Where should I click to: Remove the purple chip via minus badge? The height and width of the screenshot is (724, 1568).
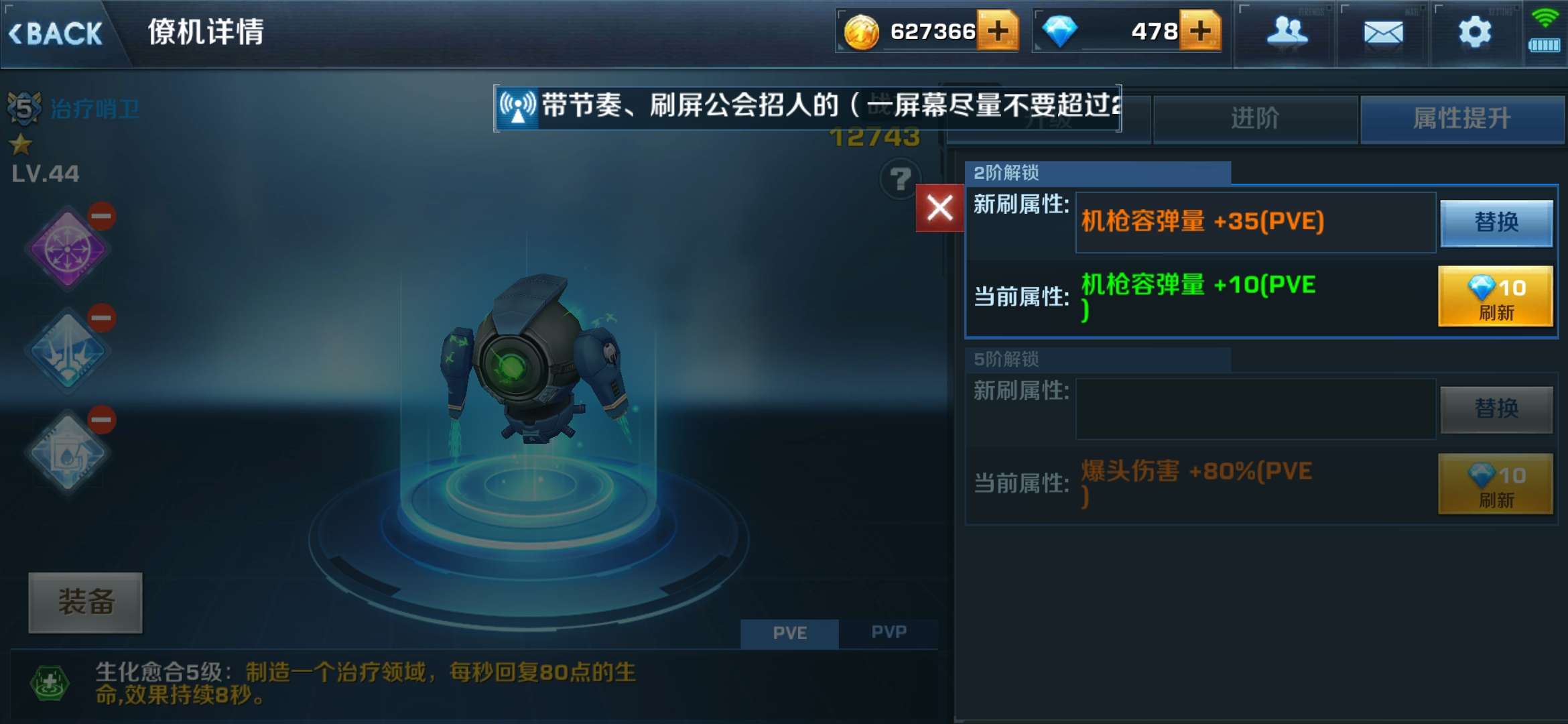click(102, 216)
